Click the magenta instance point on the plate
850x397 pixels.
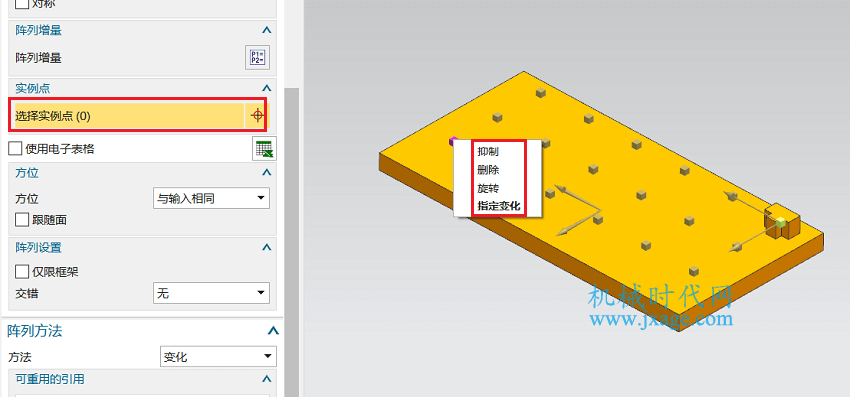453,142
